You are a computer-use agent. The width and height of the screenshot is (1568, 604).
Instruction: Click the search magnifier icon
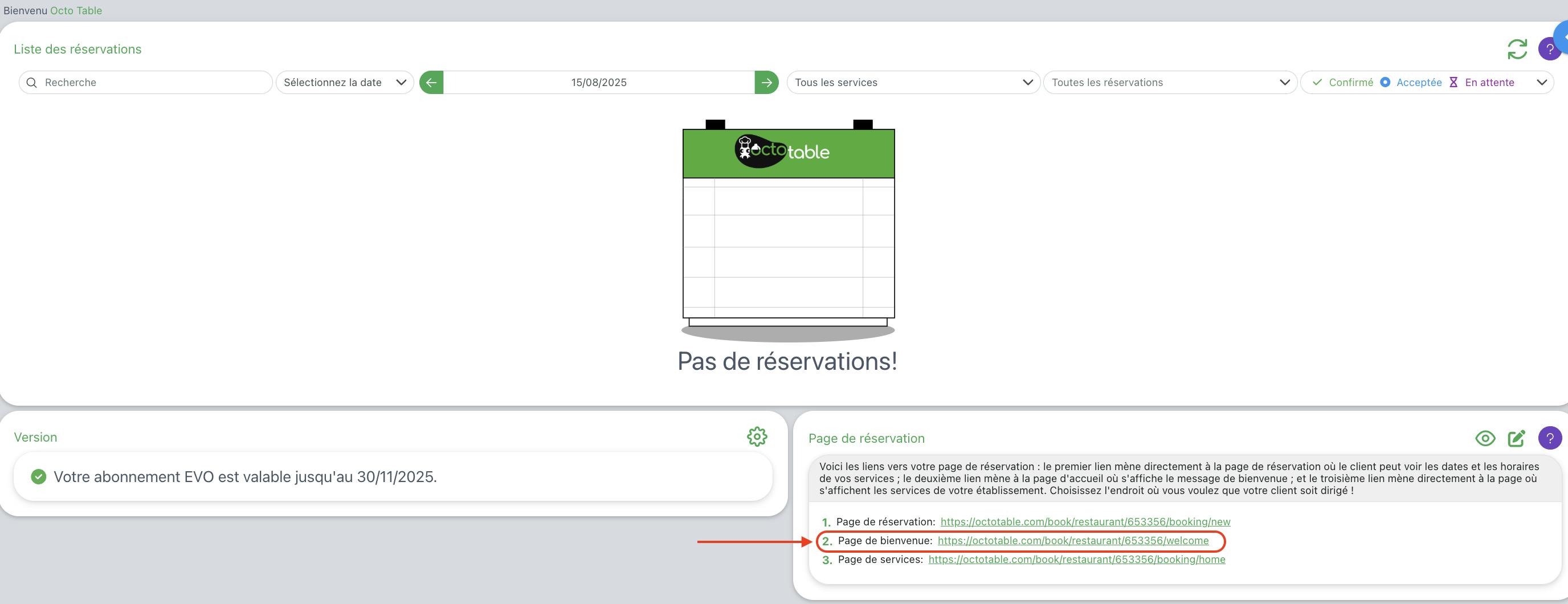tap(32, 82)
